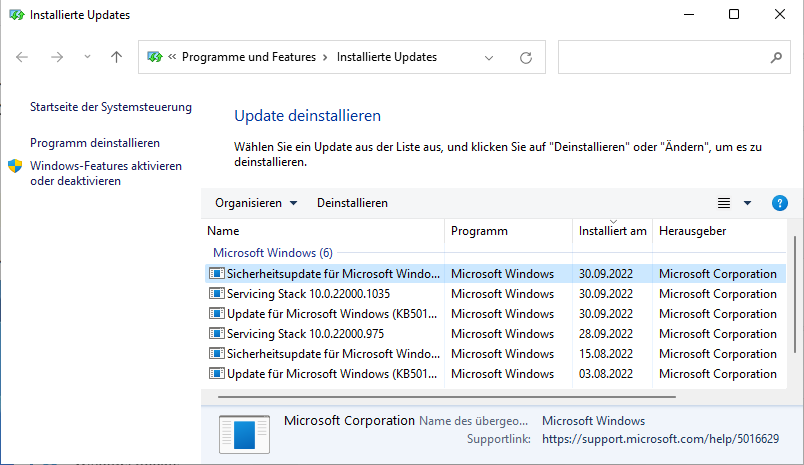This screenshot has height=465, width=804.
Task: Click the vertical scrollbar of the list
Action: (795, 295)
